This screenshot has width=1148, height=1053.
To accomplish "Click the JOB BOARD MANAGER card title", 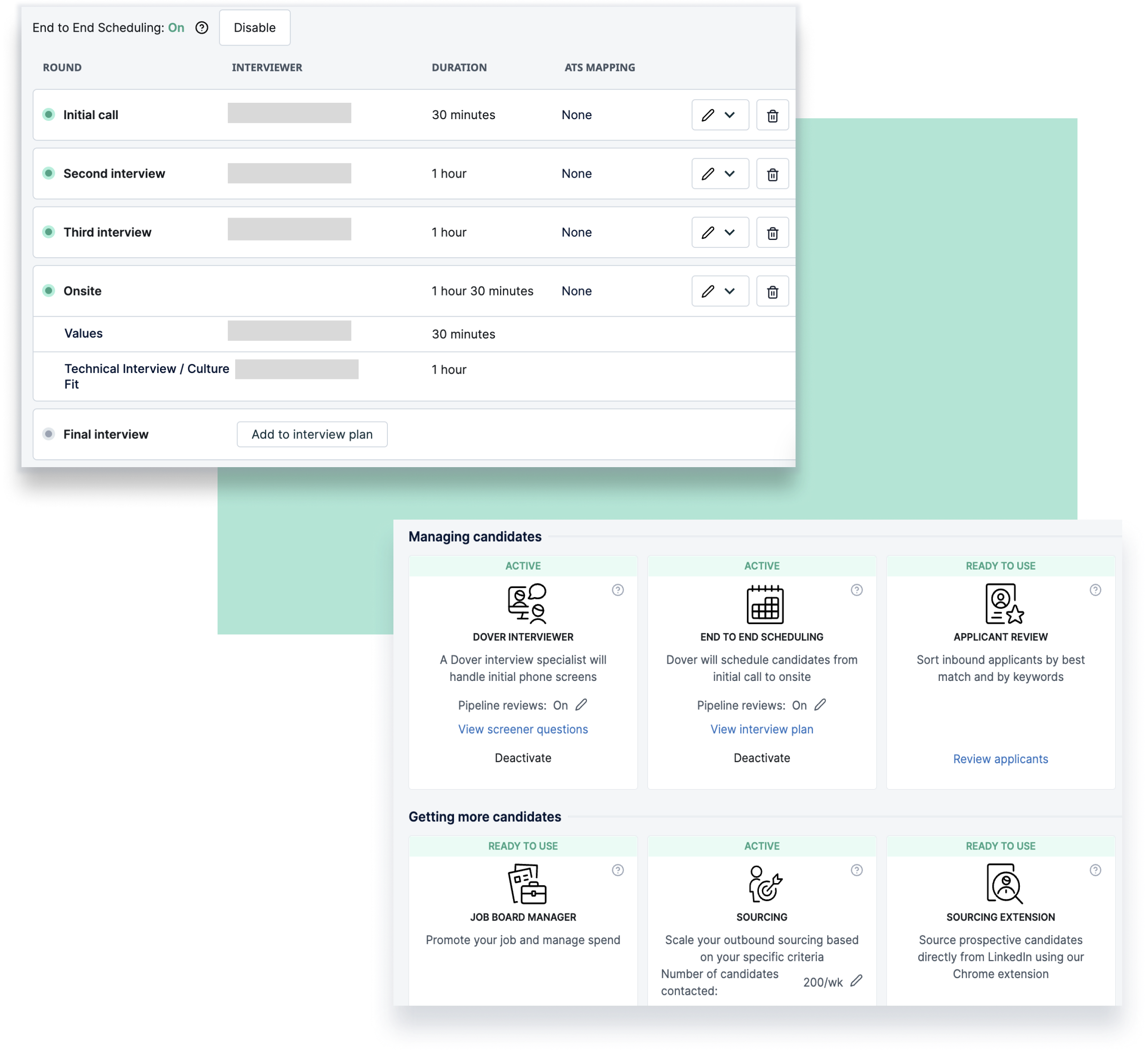I will (x=523, y=918).
